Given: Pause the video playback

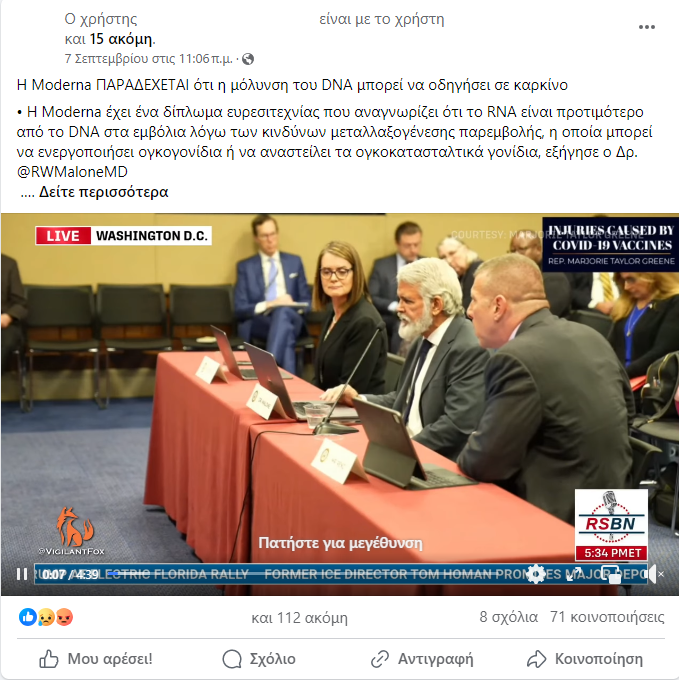Looking at the screenshot, I should click(x=22, y=574).
